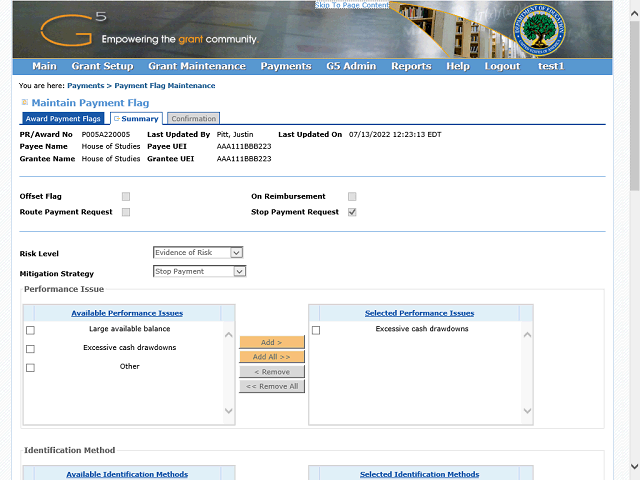Open the Help menu

tap(458, 66)
